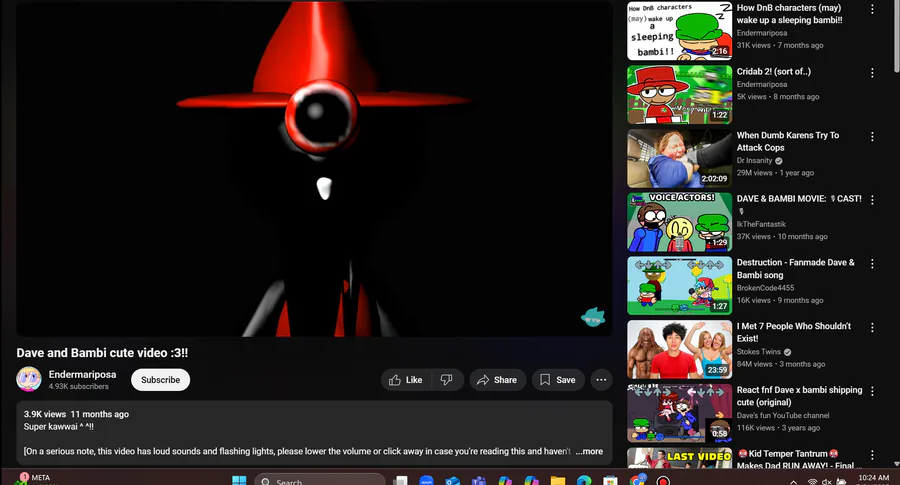Open 'Kid Temper Tantrum' video title
The height and width of the screenshot is (485, 900).
(796, 459)
